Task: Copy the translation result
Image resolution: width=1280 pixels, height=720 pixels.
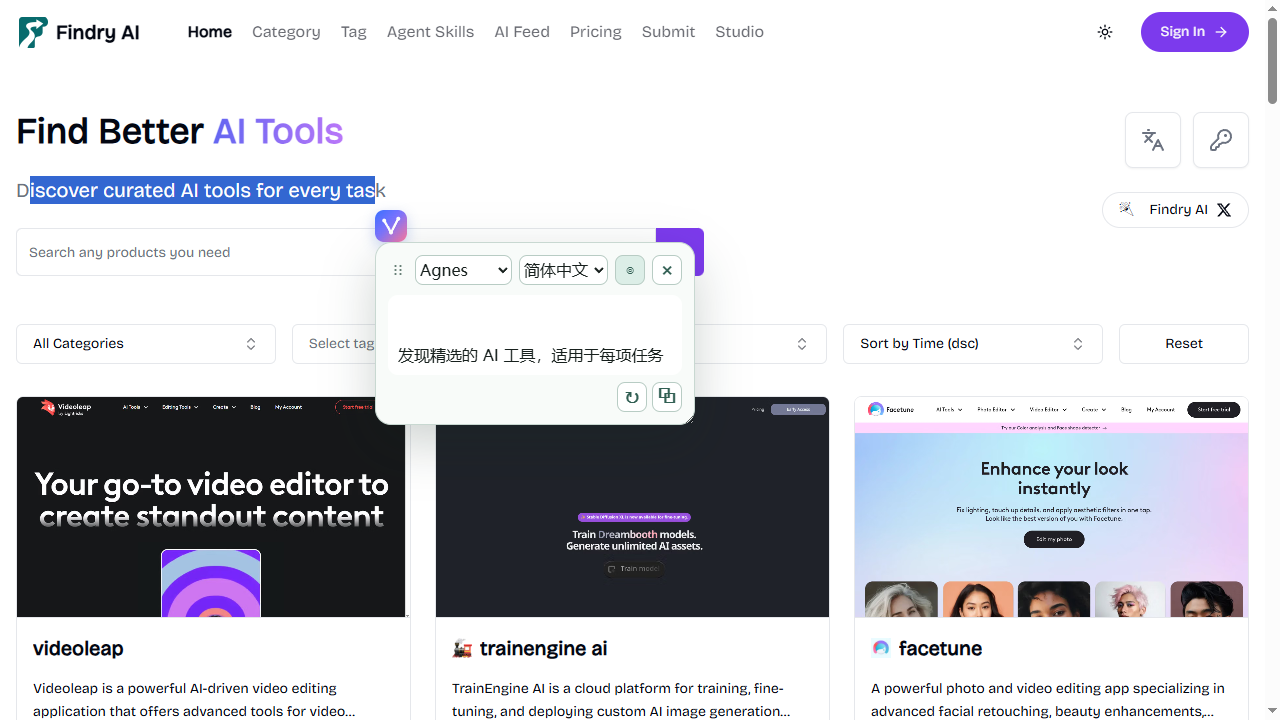Action: (667, 397)
